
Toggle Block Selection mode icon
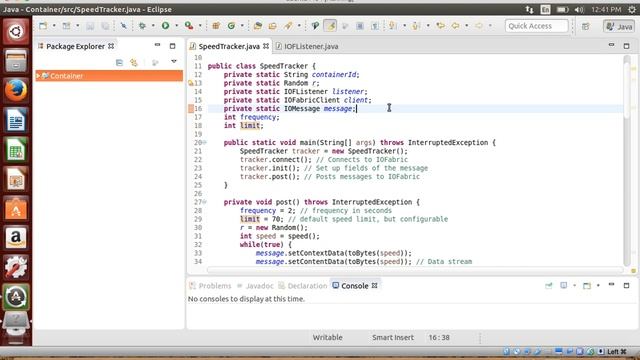[360, 26]
